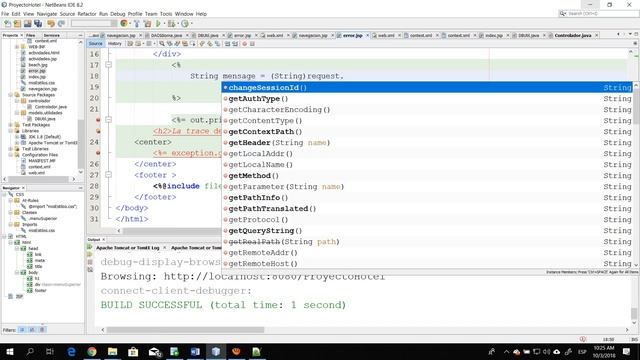Click the Profile Project clock icon
The image size is (640, 360).
pyautogui.click(x=184, y=24)
